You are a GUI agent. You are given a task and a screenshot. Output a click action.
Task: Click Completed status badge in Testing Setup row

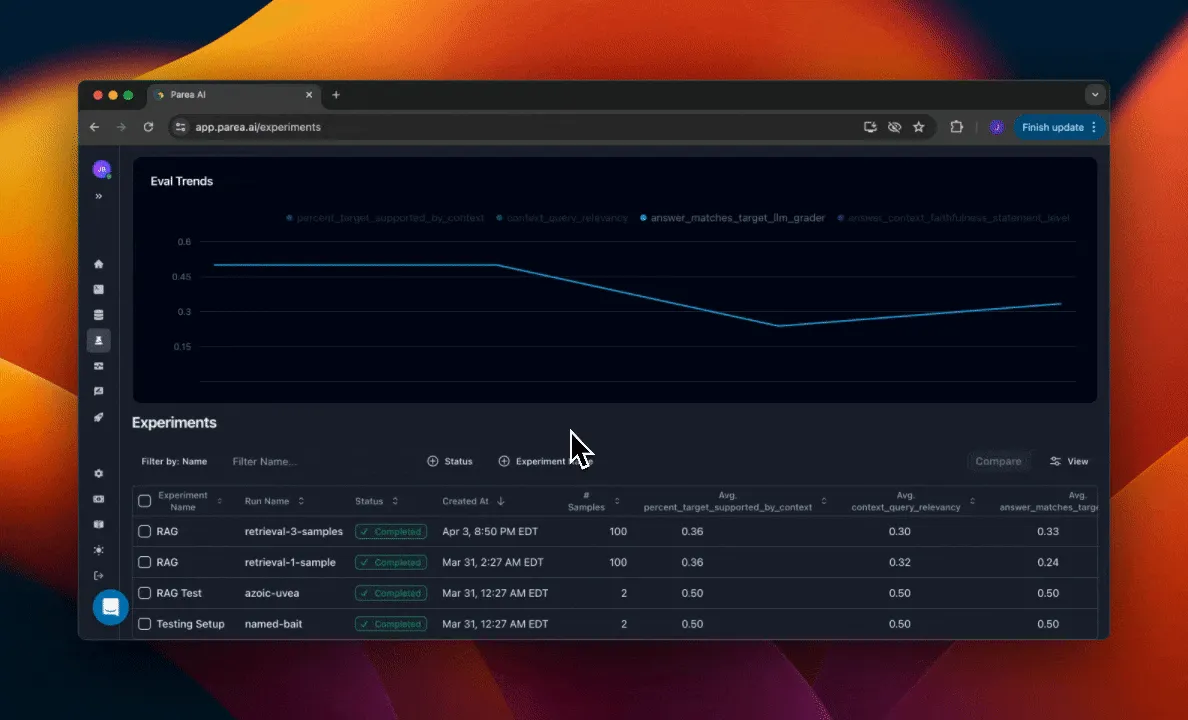pos(391,624)
